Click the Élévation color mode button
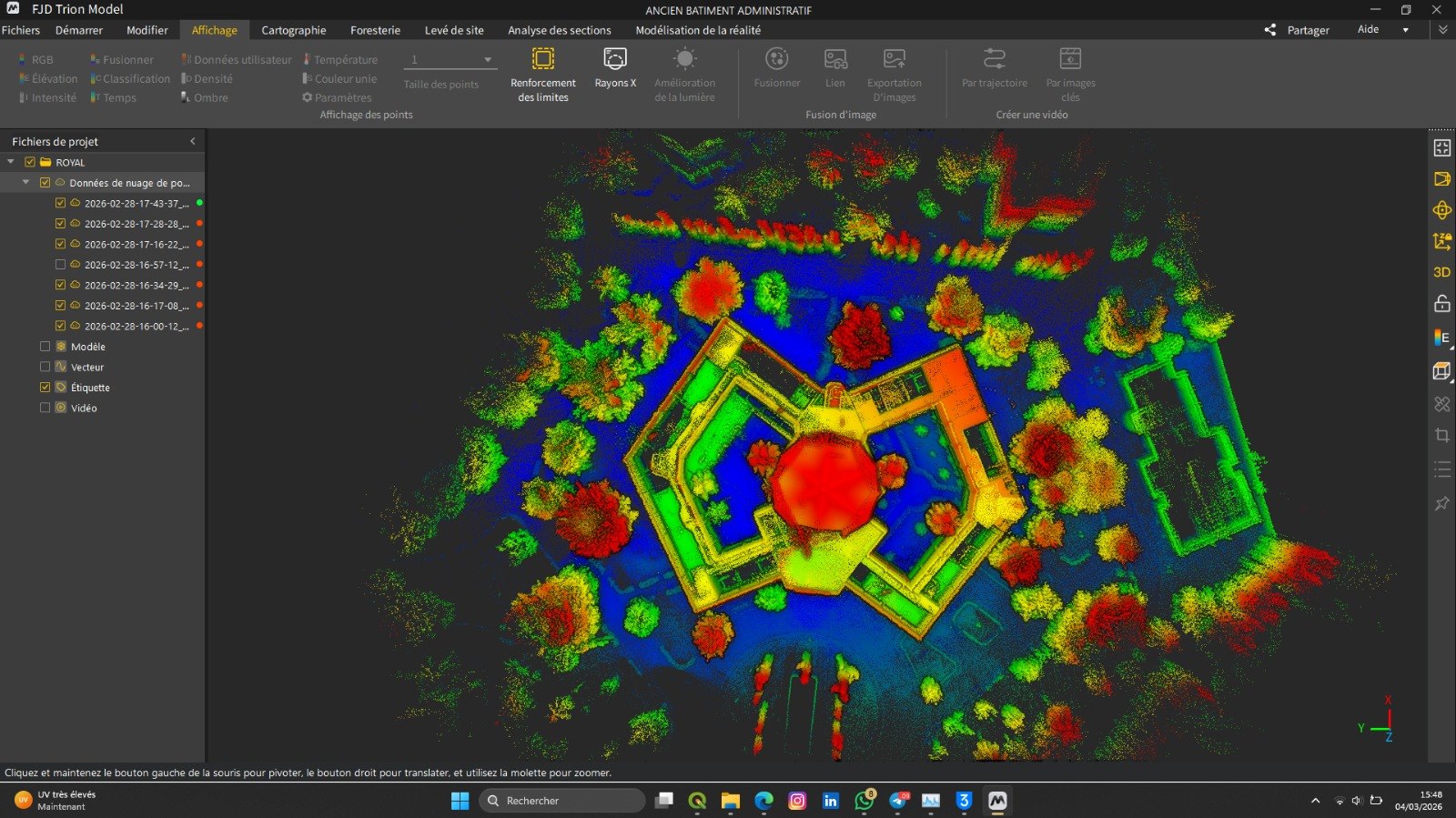The image size is (1456, 818). point(48,79)
